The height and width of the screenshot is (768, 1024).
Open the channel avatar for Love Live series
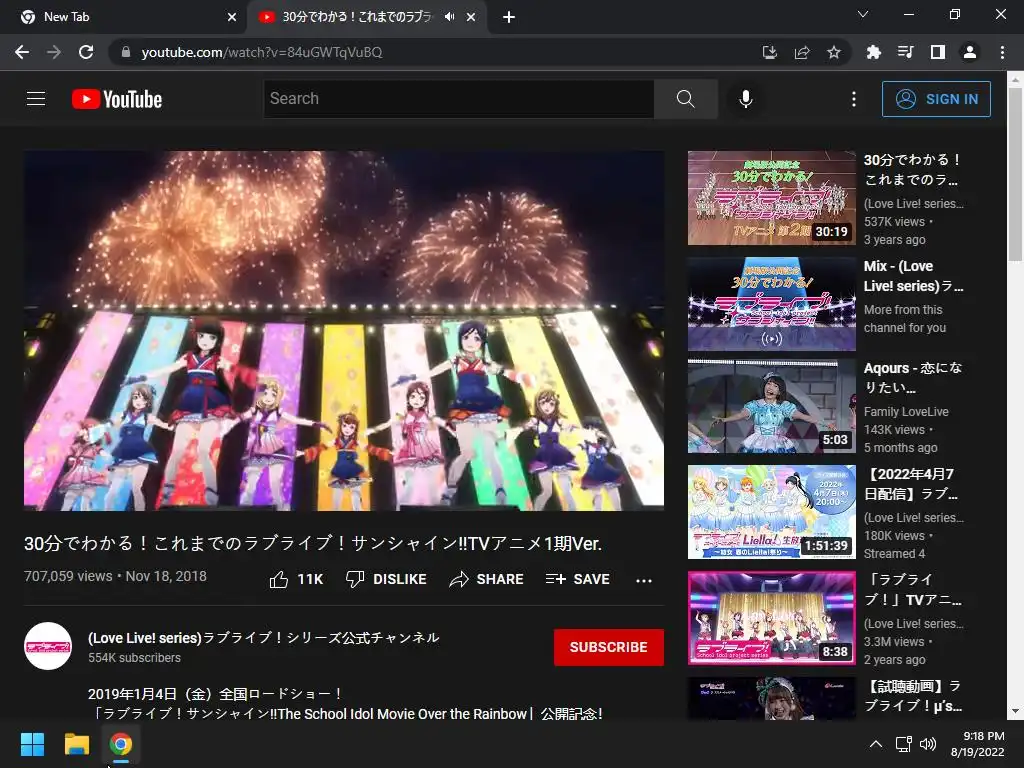pyautogui.click(x=48, y=646)
